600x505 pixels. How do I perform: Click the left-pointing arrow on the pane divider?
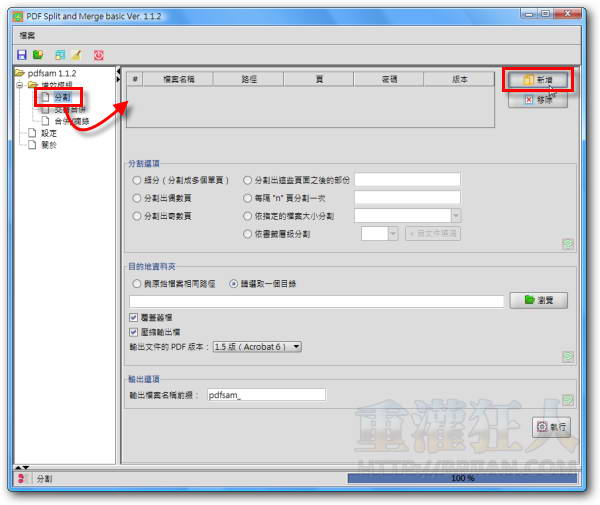(x=118, y=71)
